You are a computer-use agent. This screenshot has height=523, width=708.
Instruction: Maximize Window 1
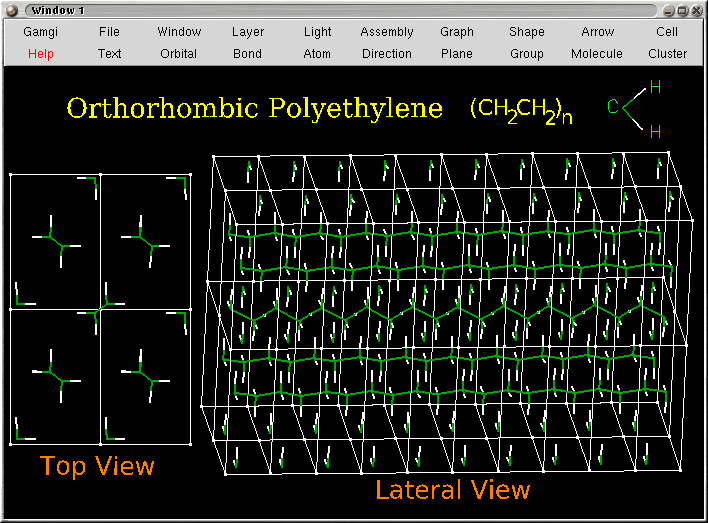683,10
